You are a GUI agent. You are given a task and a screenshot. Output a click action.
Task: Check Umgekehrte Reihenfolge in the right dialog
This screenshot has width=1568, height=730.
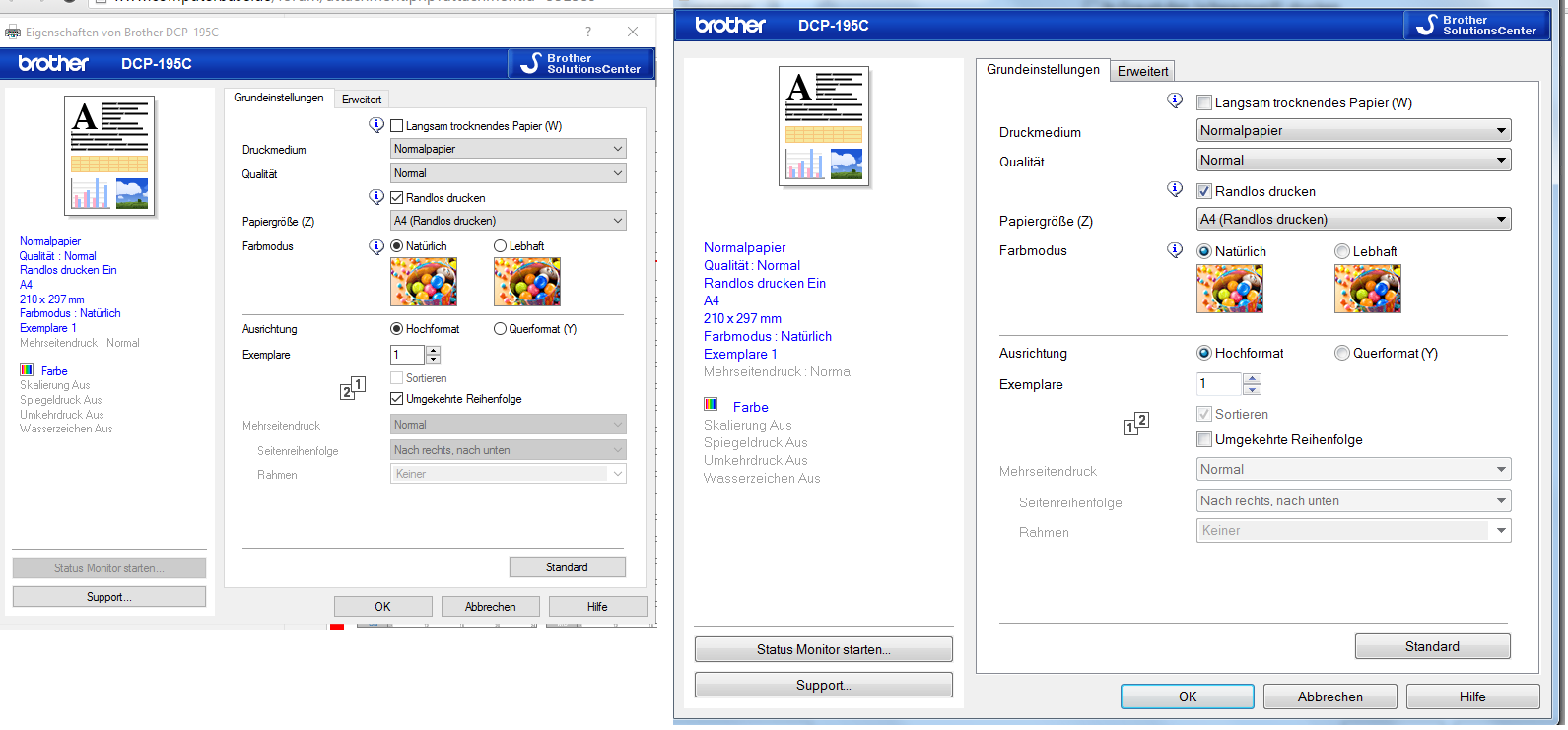1204,439
